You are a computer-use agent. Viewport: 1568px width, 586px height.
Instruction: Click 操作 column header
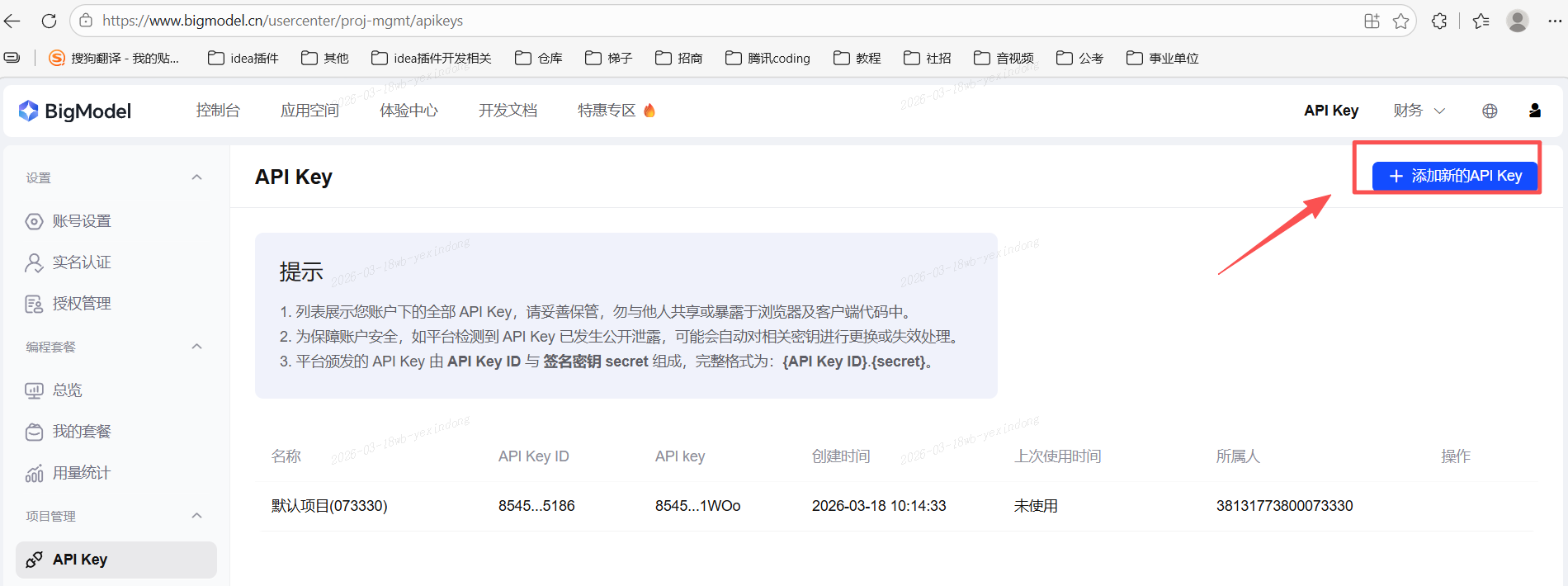pos(1456,456)
